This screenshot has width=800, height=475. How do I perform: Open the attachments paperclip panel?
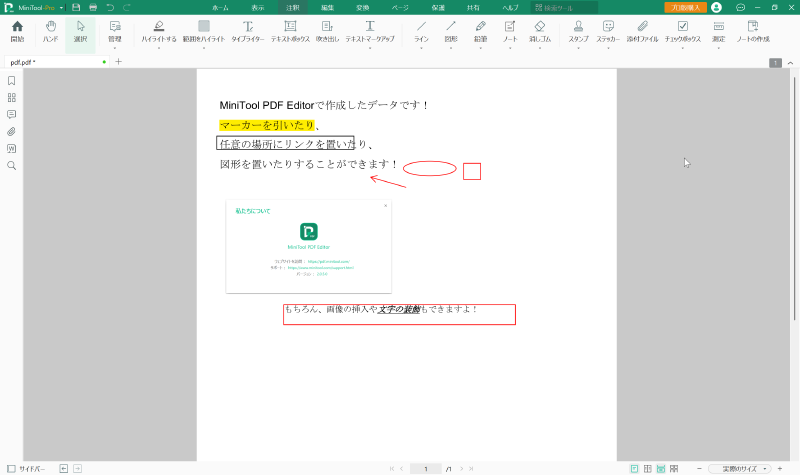tap(11, 131)
